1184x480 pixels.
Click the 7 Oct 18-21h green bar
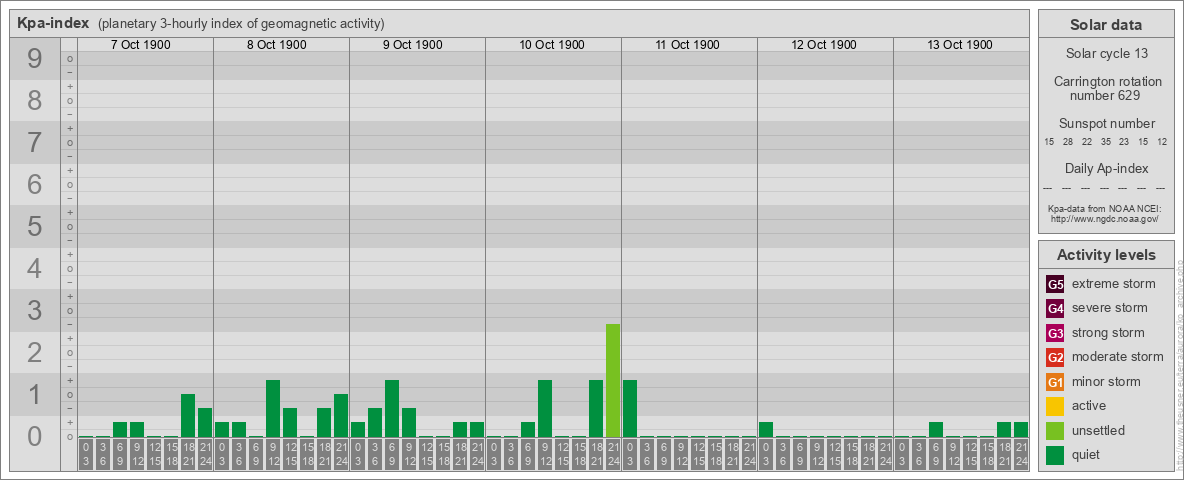pos(188,416)
